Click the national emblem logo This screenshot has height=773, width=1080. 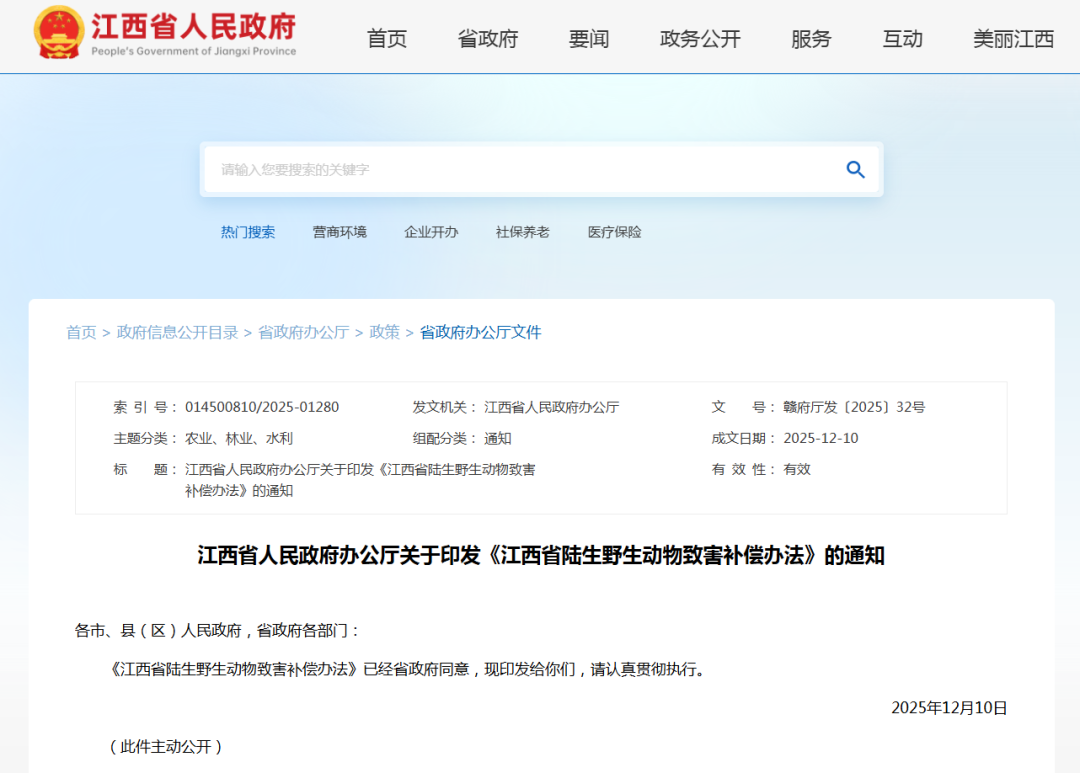[57, 31]
